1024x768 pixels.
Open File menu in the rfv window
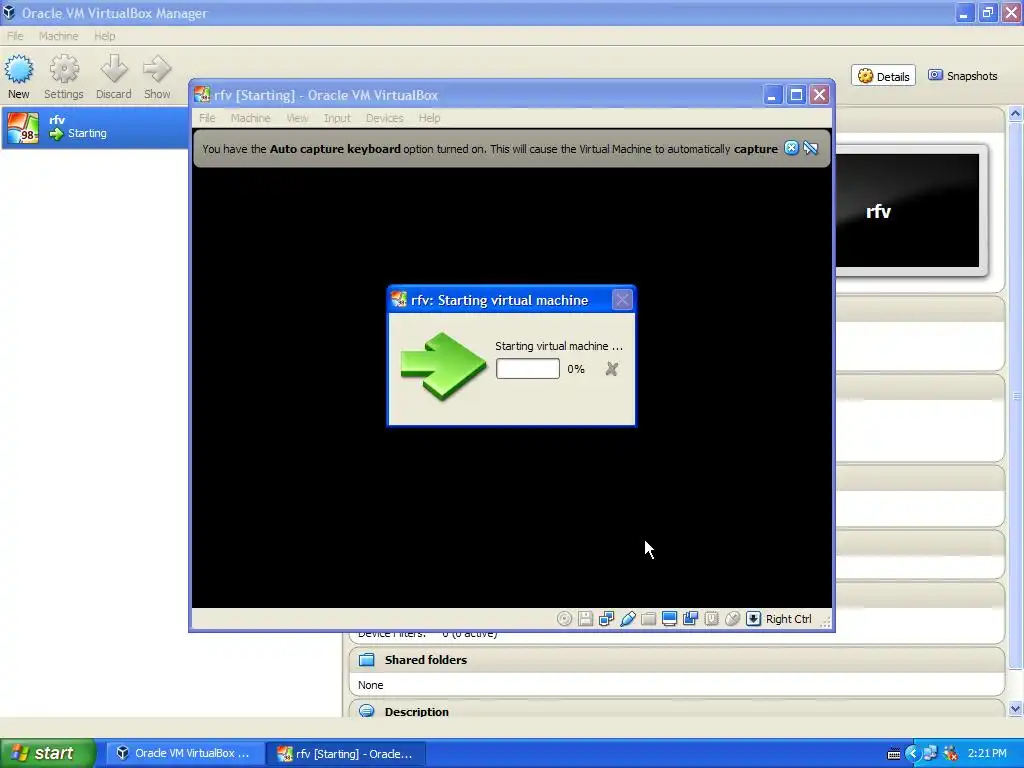[x=207, y=118]
